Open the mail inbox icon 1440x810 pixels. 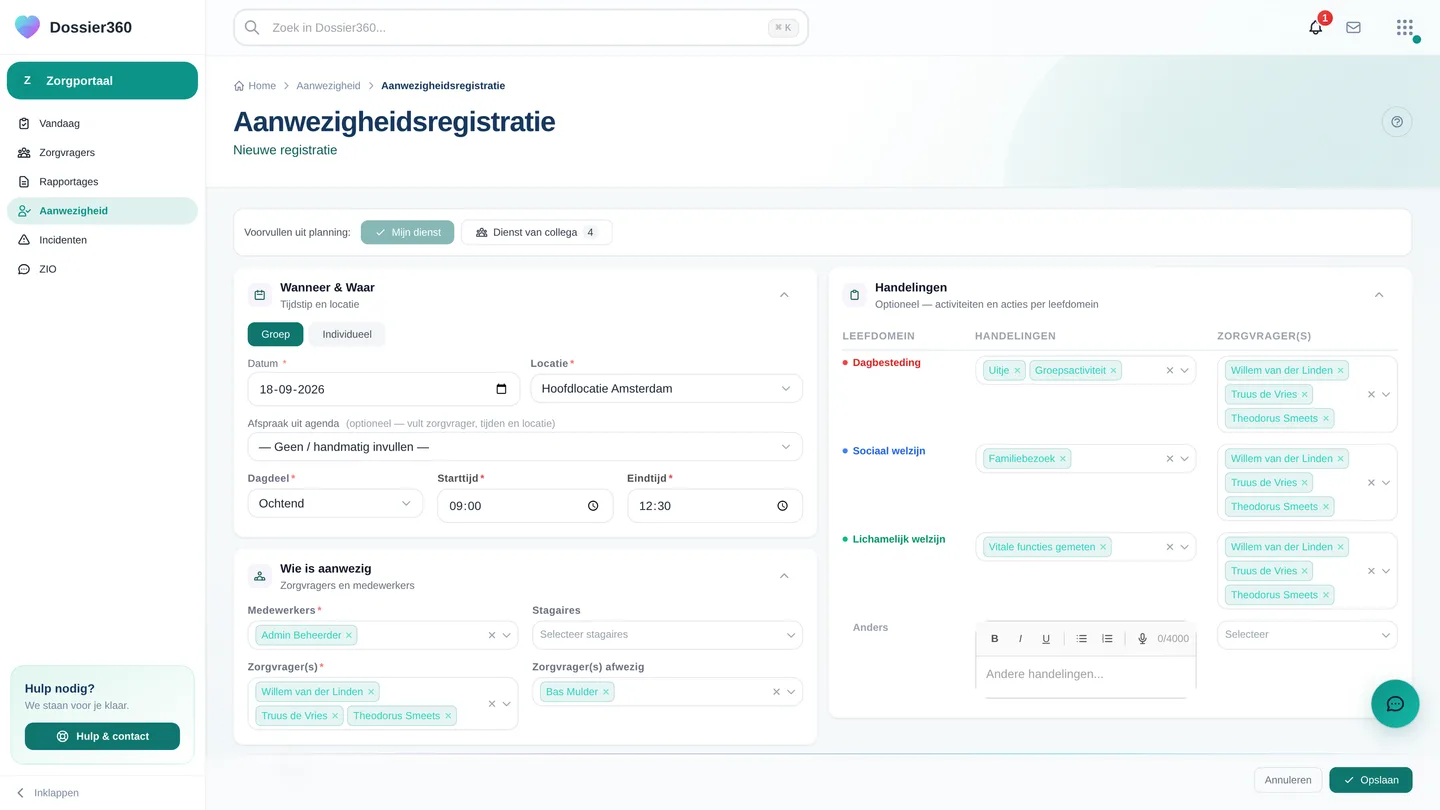[1353, 28]
